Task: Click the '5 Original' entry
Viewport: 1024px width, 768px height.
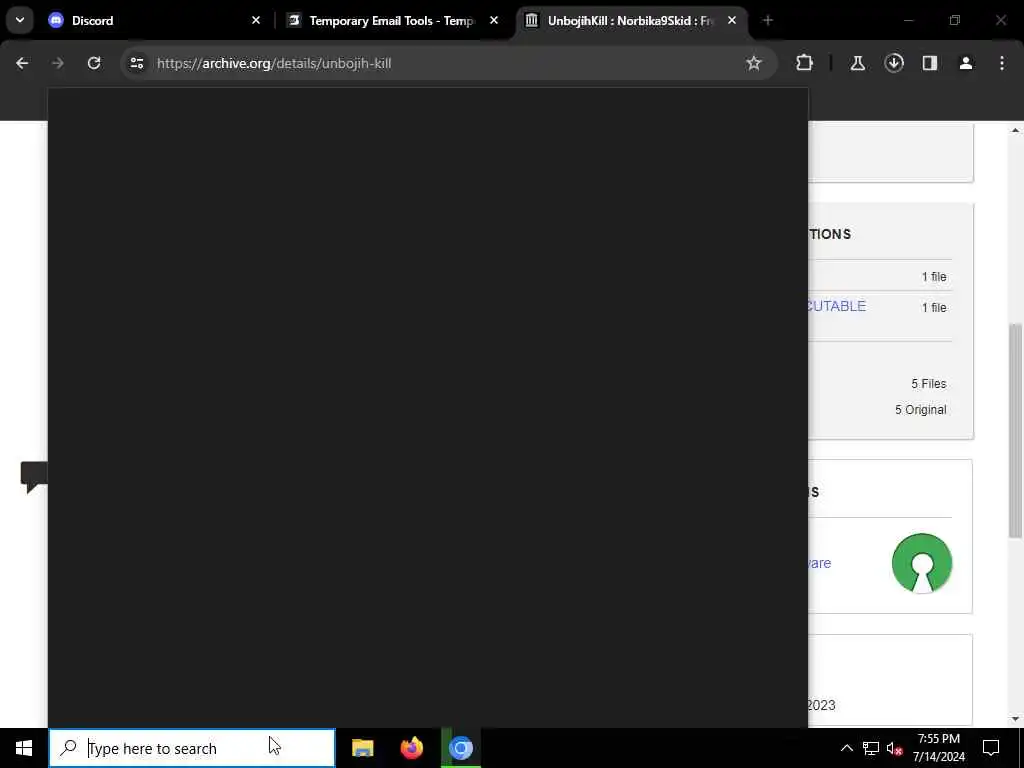Action: pyautogui.click(x=920, y=409)
